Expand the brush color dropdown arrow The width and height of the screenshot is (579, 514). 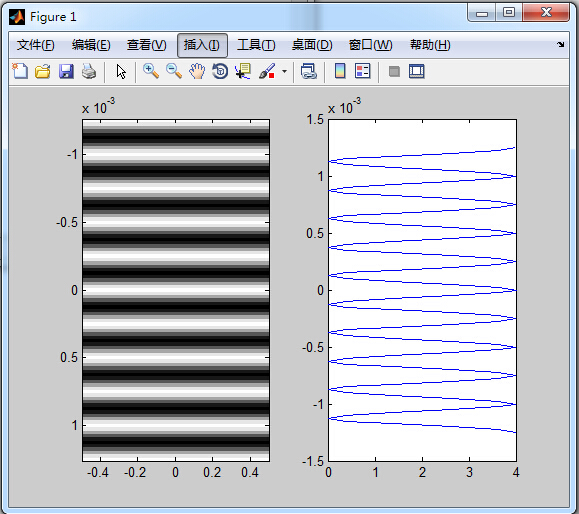pos(284,71)
